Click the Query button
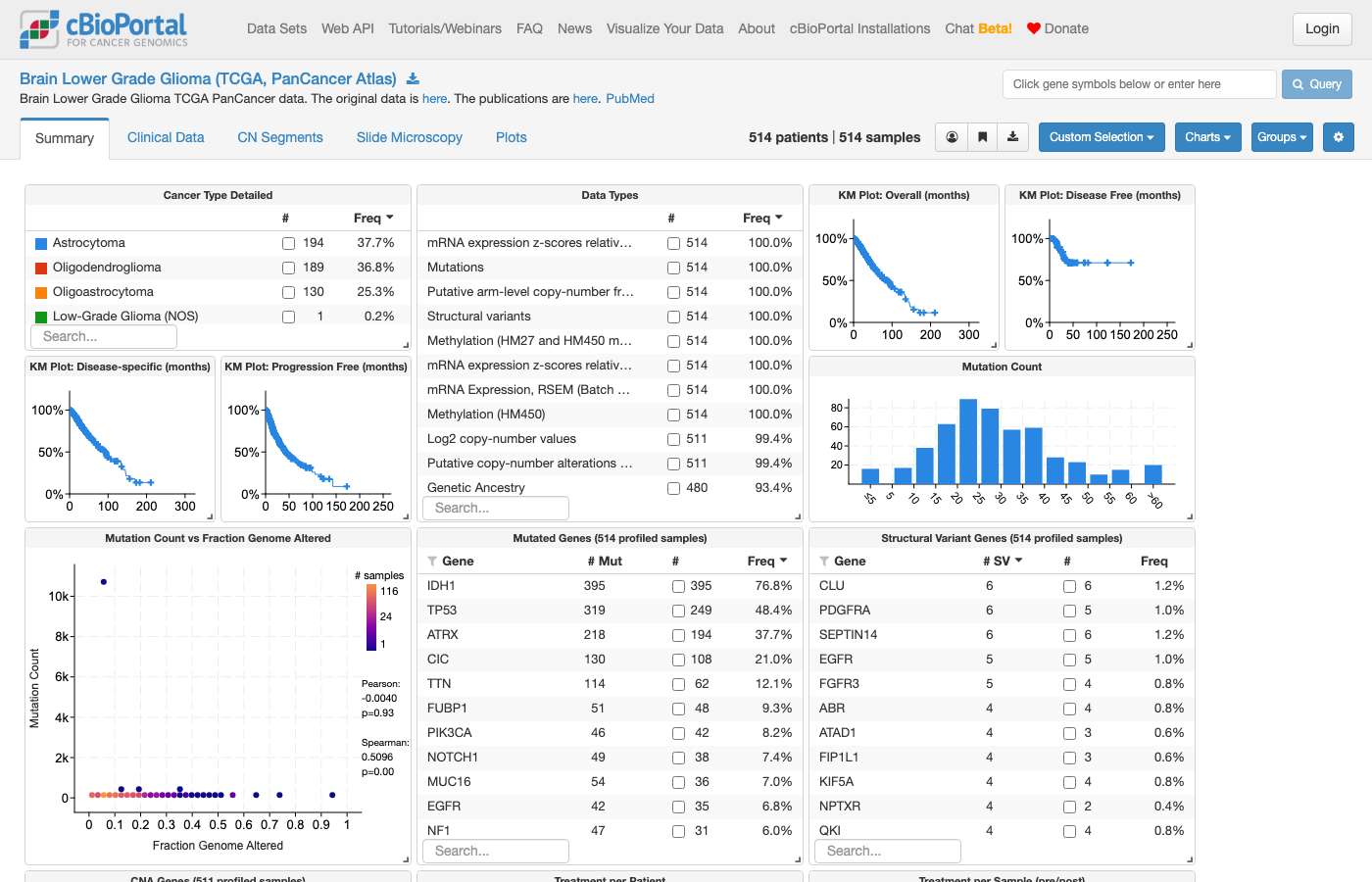The image size is (1372, 882). pos(1317,84)
